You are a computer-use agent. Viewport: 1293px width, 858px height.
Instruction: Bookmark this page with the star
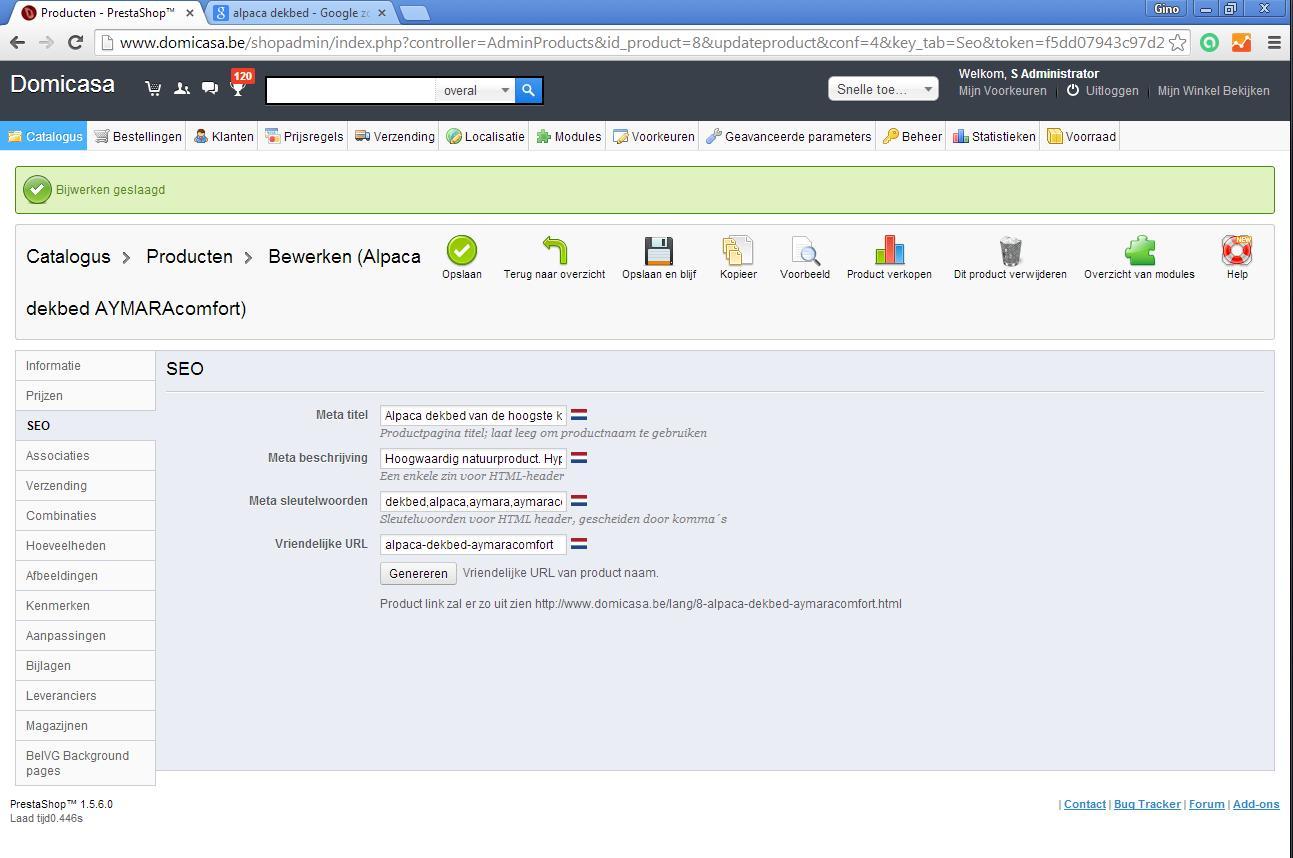(1178, 42)
